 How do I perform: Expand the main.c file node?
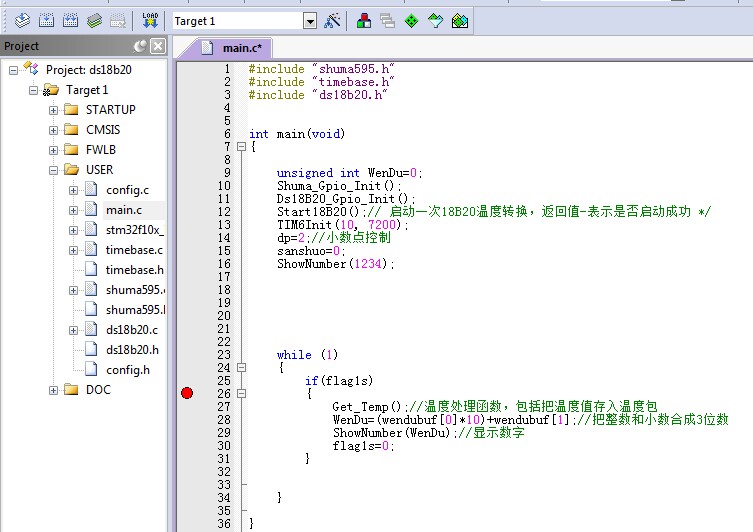pyautogui.click(x=73, y=210)
